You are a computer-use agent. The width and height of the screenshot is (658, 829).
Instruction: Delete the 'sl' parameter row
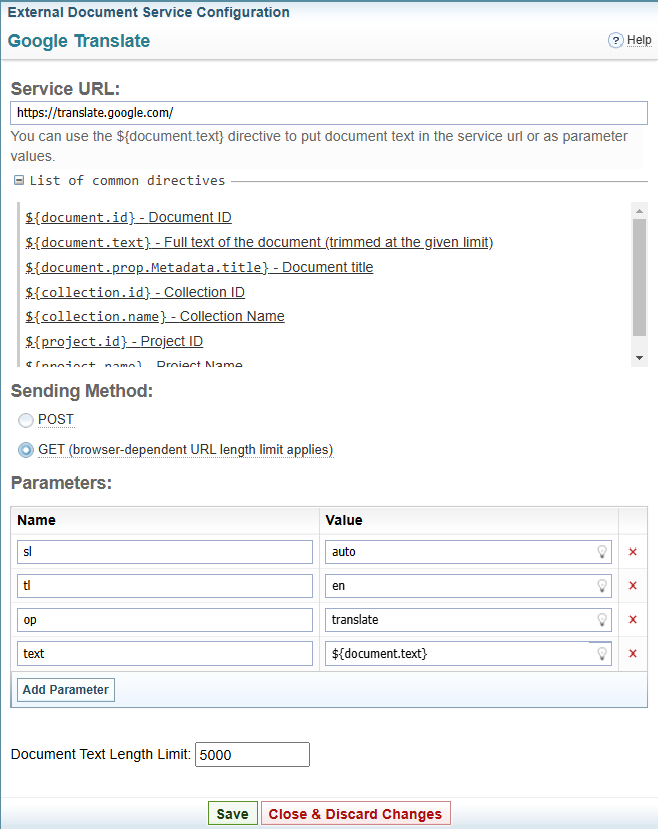[x=632, y=552]
